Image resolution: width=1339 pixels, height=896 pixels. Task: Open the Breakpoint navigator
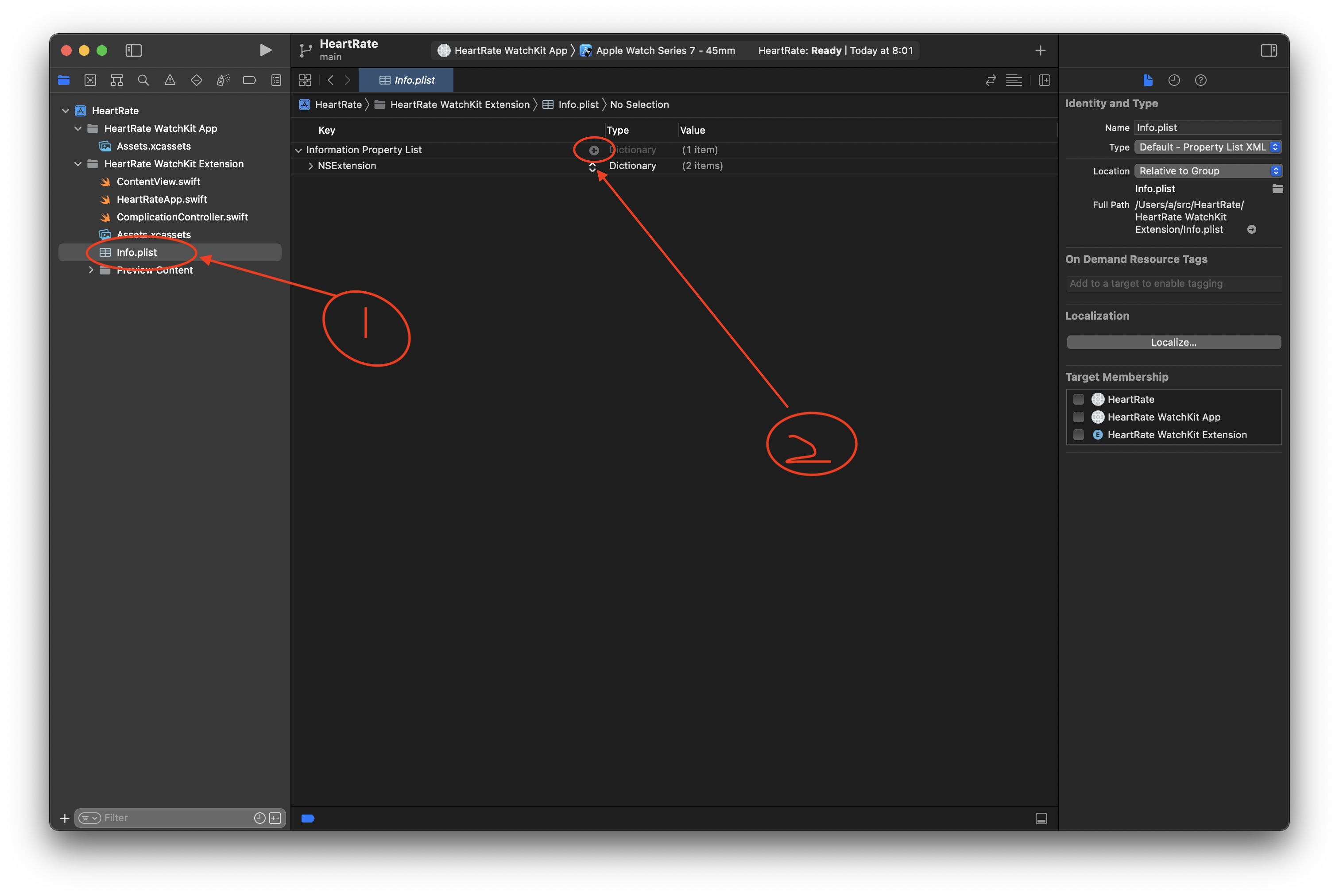coord(250,81)
